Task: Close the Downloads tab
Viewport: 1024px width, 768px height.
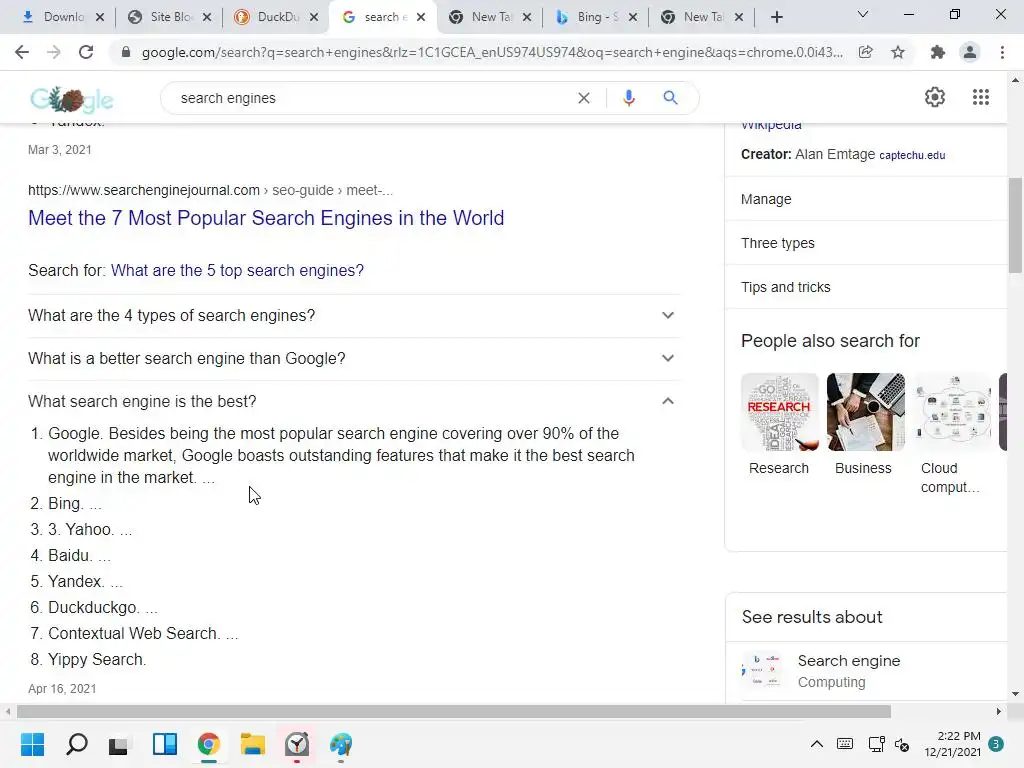Action: (x=100, y=17)
